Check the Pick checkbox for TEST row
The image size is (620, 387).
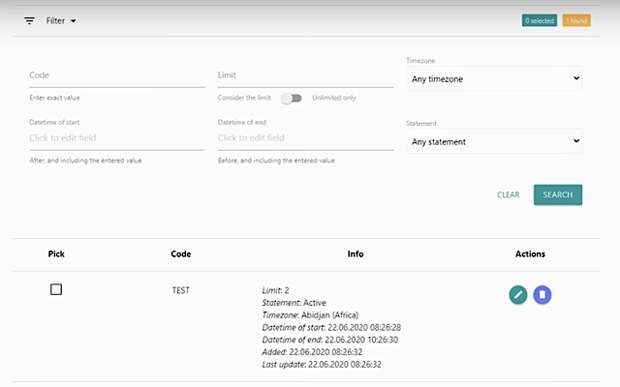pyautogui.click(x=56, y=289)
